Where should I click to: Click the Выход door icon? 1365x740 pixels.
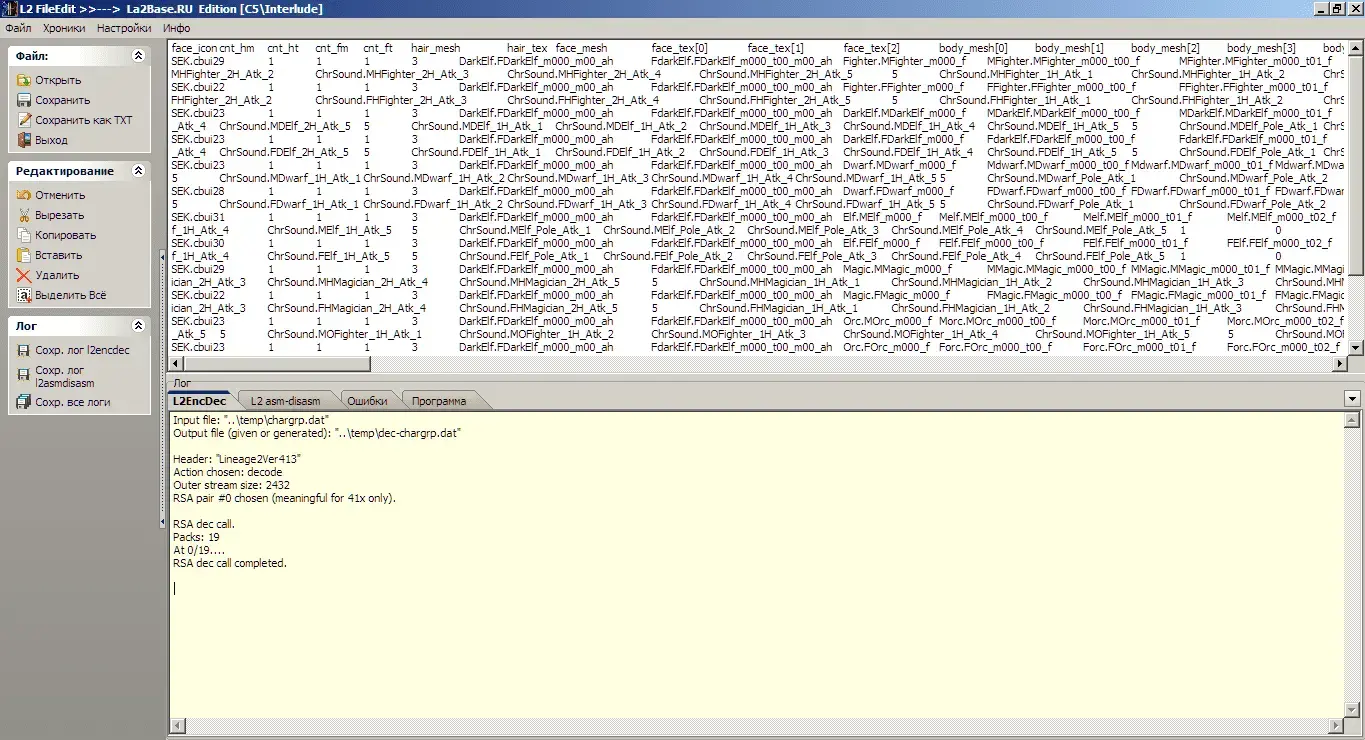click(x=24, y=140)
